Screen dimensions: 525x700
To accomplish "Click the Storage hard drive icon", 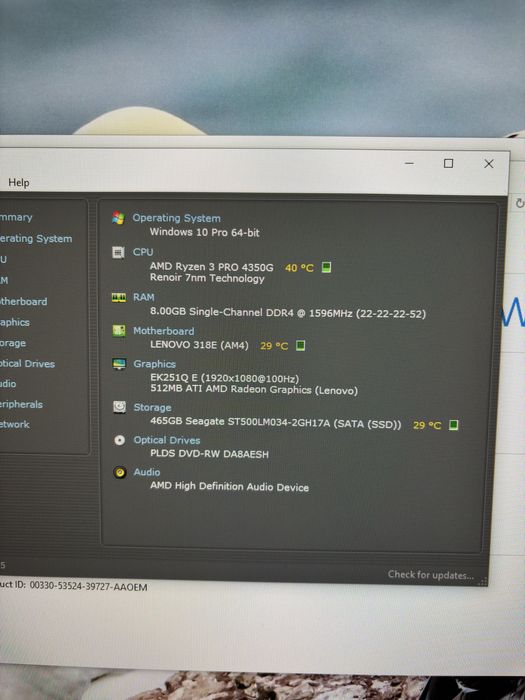I will tap(120, 407).
